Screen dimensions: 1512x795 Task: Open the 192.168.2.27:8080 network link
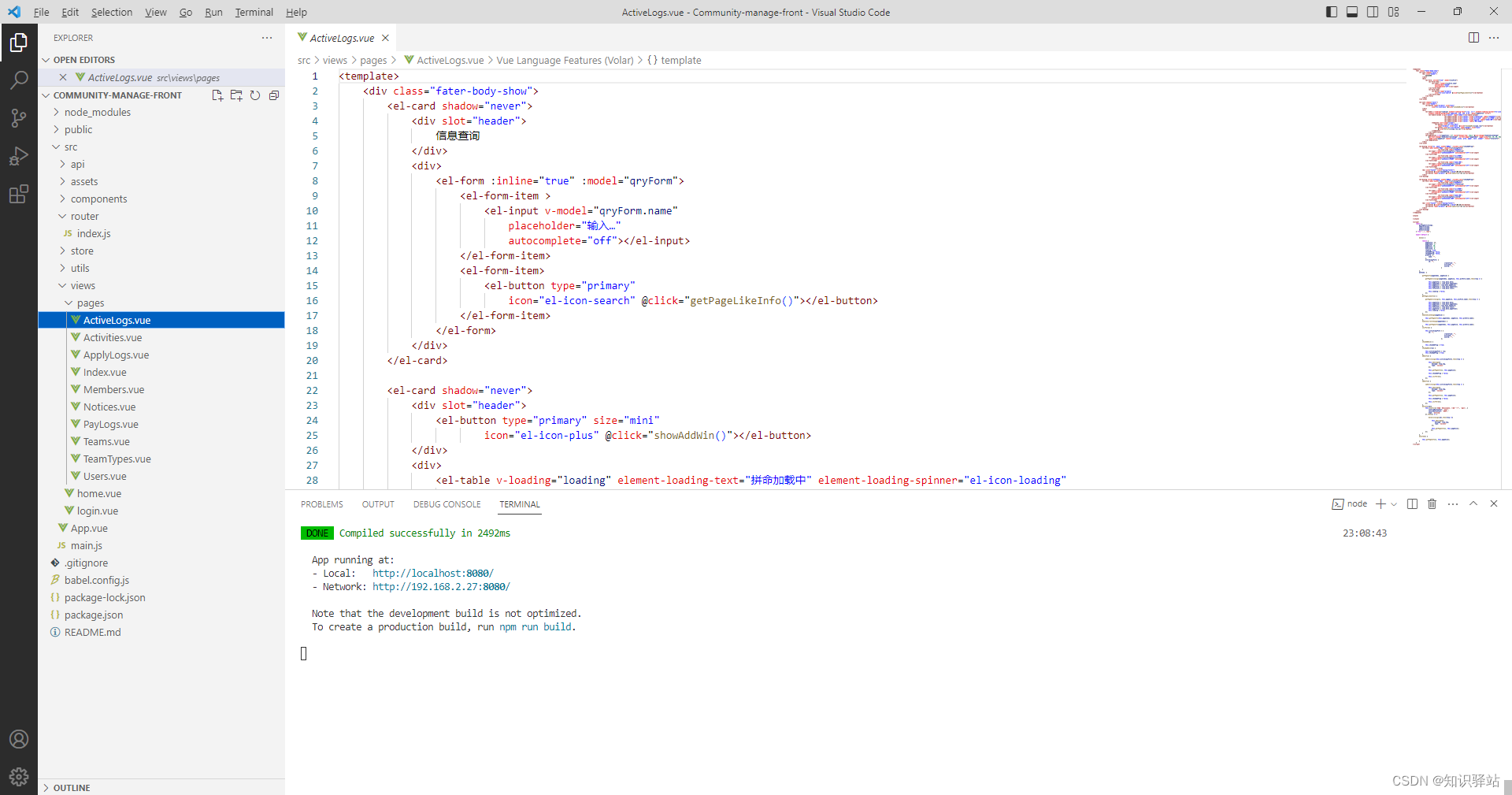point(441,587)
